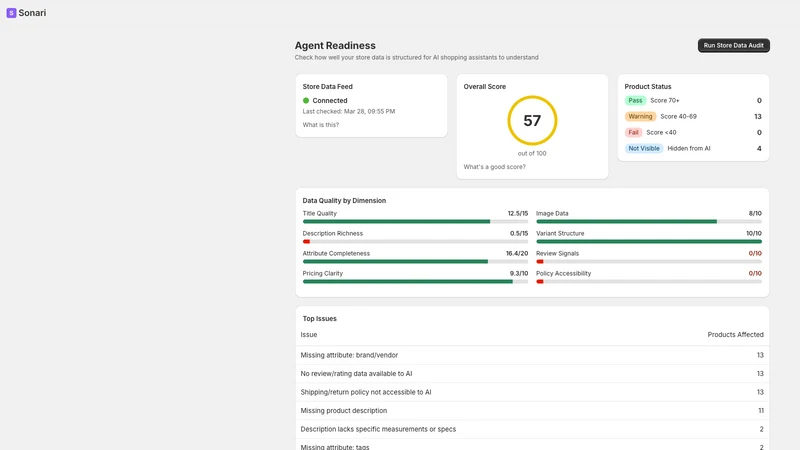Click the 'Agent Readiness' page heading
The height and width of the screenshot is (450, 800).
(x=335, y=45)
